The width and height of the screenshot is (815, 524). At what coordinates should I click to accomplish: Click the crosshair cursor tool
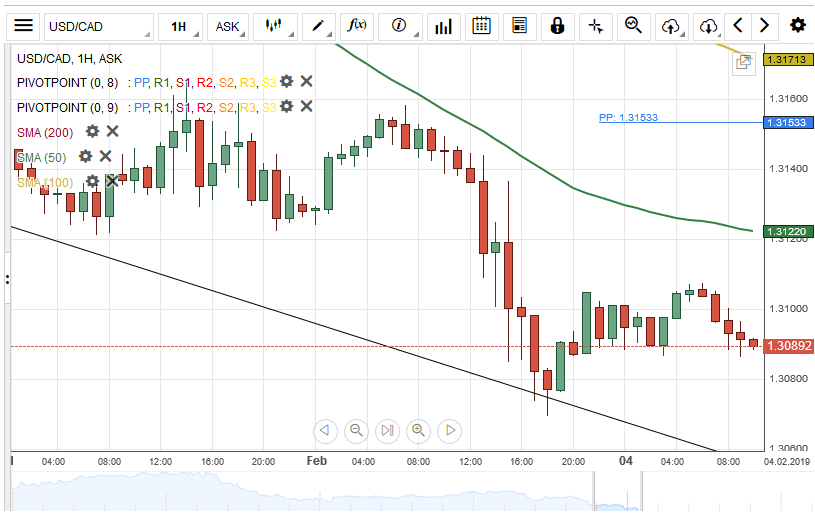point(595,26)
